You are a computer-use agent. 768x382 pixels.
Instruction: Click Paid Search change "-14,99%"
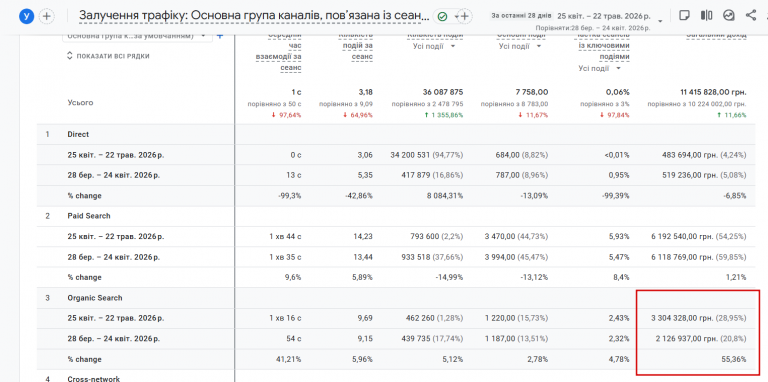[x=449, y=277]
